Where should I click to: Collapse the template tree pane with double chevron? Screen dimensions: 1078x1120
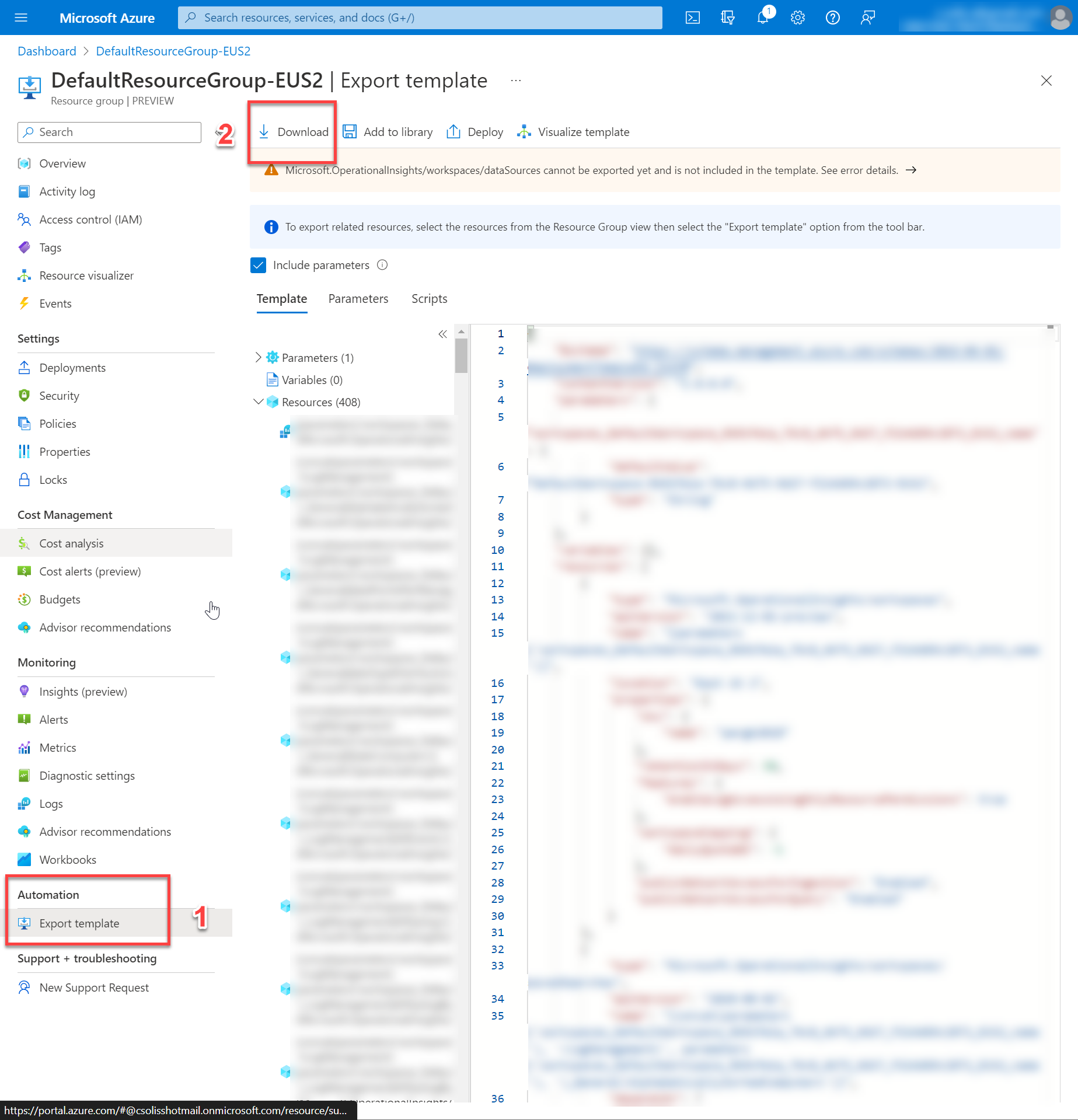(442, 334)
